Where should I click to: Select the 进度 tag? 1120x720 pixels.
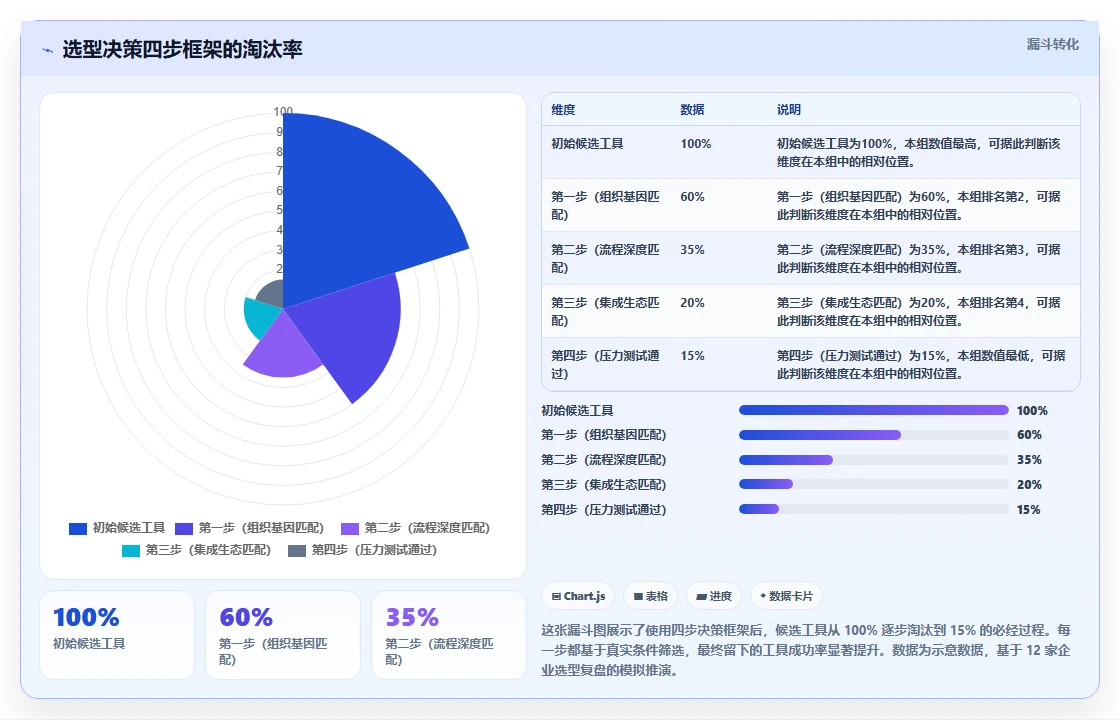pyautogui.click(x=714, y=596)
